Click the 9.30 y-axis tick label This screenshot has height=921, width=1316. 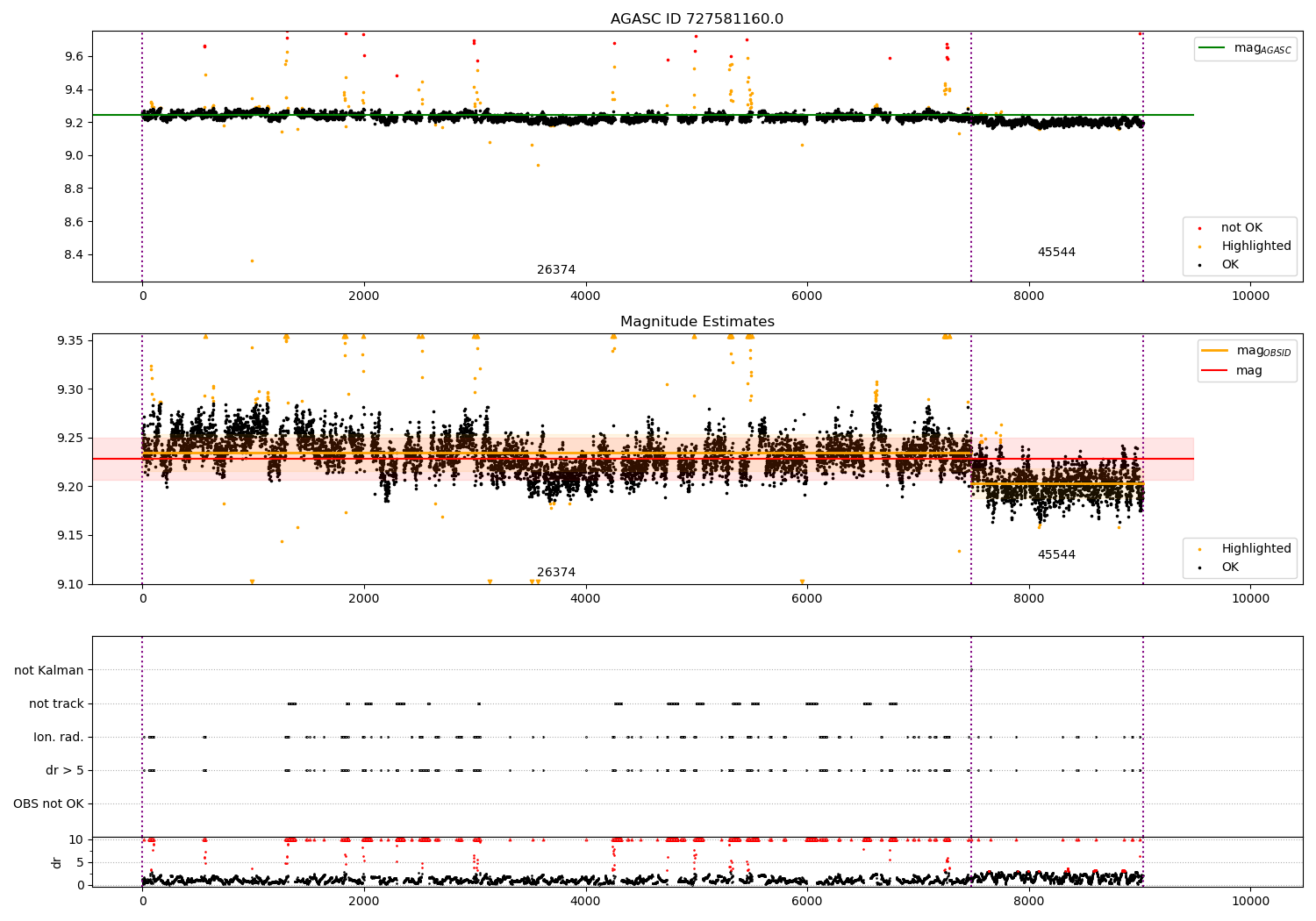tap(70, 389)
